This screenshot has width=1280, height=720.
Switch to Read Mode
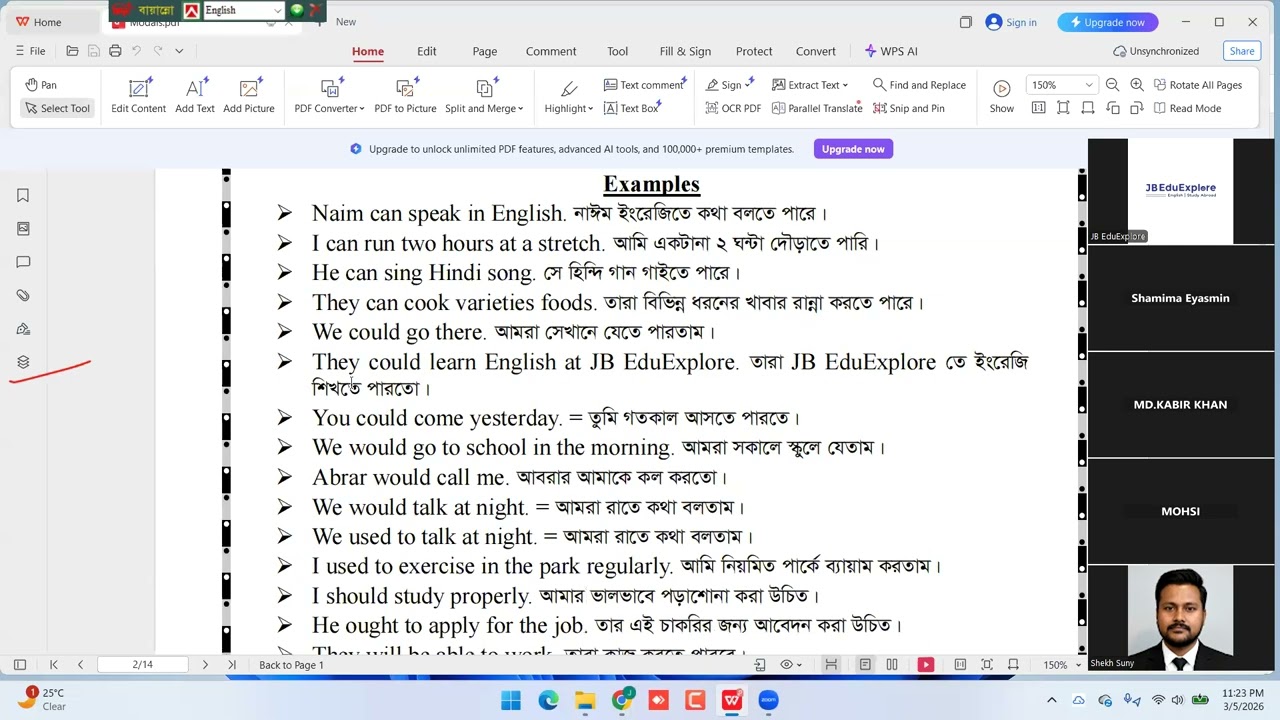[x=1187, y=108]
